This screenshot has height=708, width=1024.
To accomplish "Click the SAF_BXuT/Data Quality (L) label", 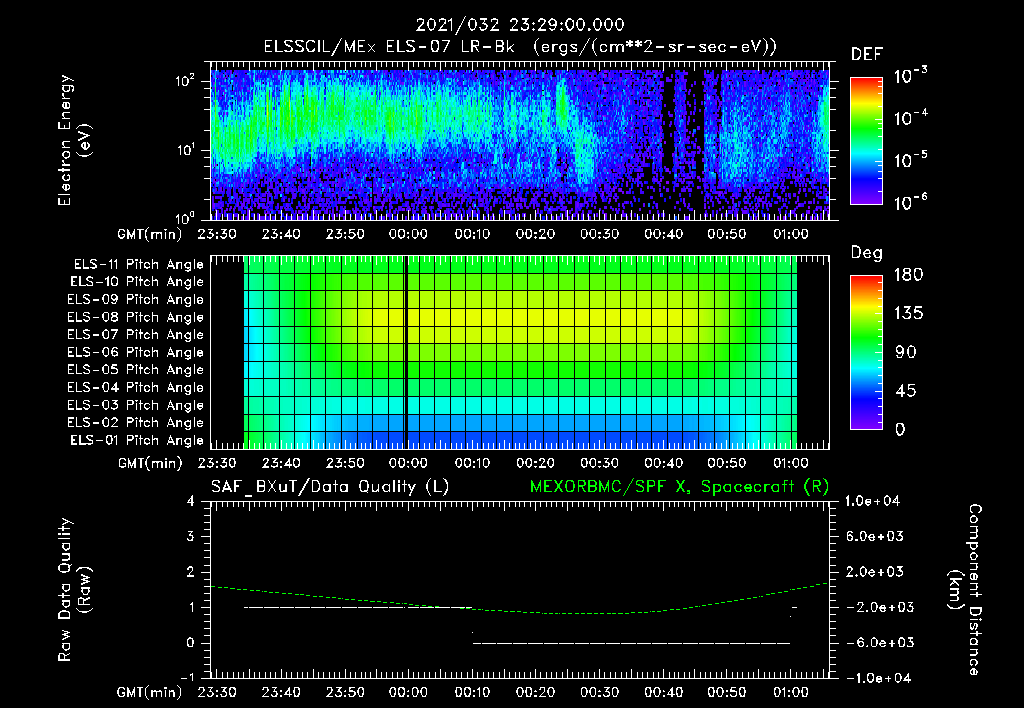I will point(330,487).
